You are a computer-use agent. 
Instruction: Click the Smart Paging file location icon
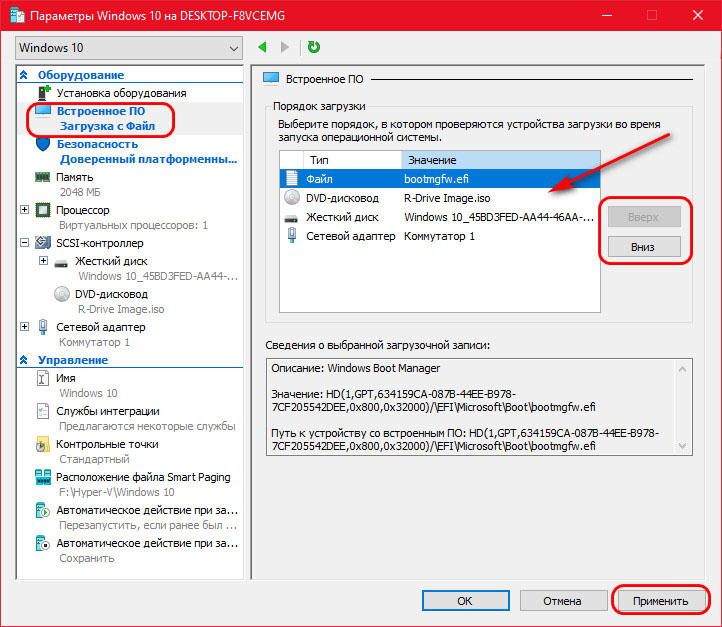pyautogui.click(x=43, y=477)
